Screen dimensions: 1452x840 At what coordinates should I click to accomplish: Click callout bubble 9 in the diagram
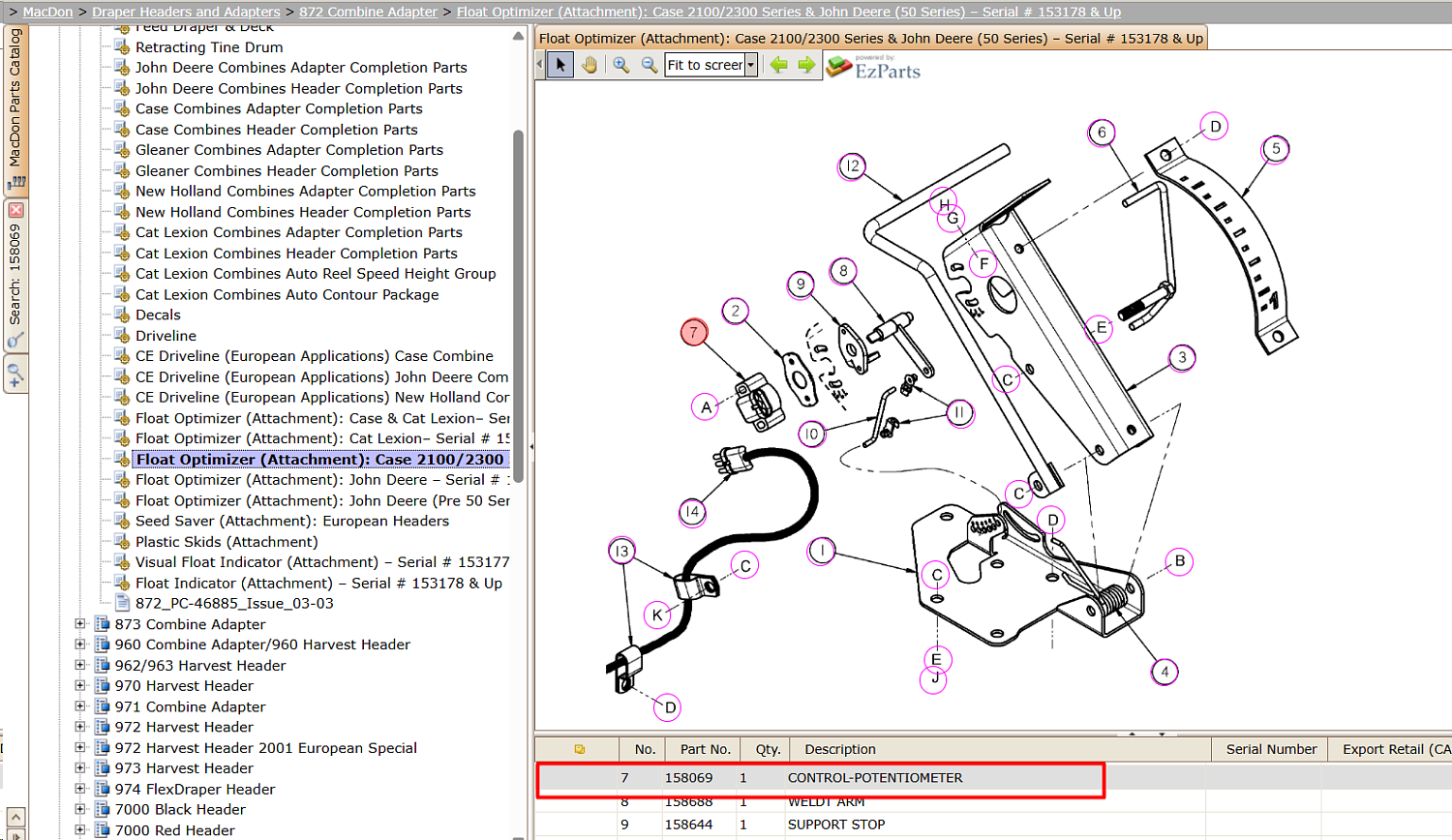click(x=801, y=285)
